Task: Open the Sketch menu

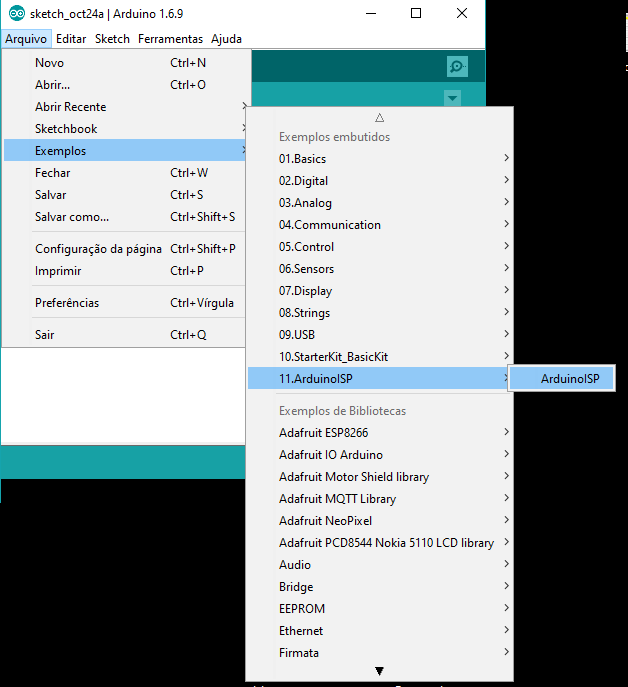Action: [x=112, y=39]
